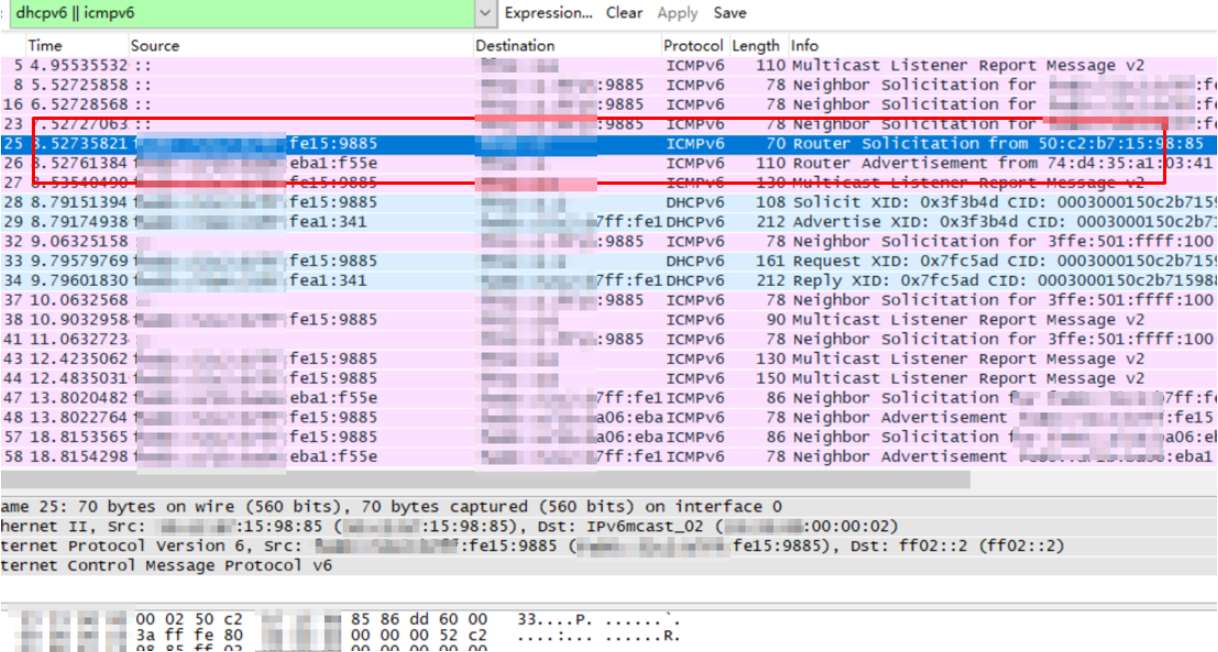Select packet 8 at time 5.52725858
The height and width of the screenshot is (652, 1218).
point(609,85)
